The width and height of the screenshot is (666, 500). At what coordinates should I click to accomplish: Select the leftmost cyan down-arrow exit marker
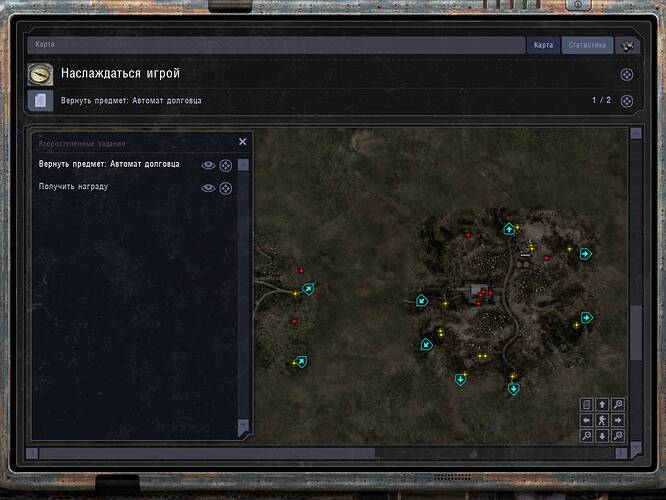[x=460, y=379]
